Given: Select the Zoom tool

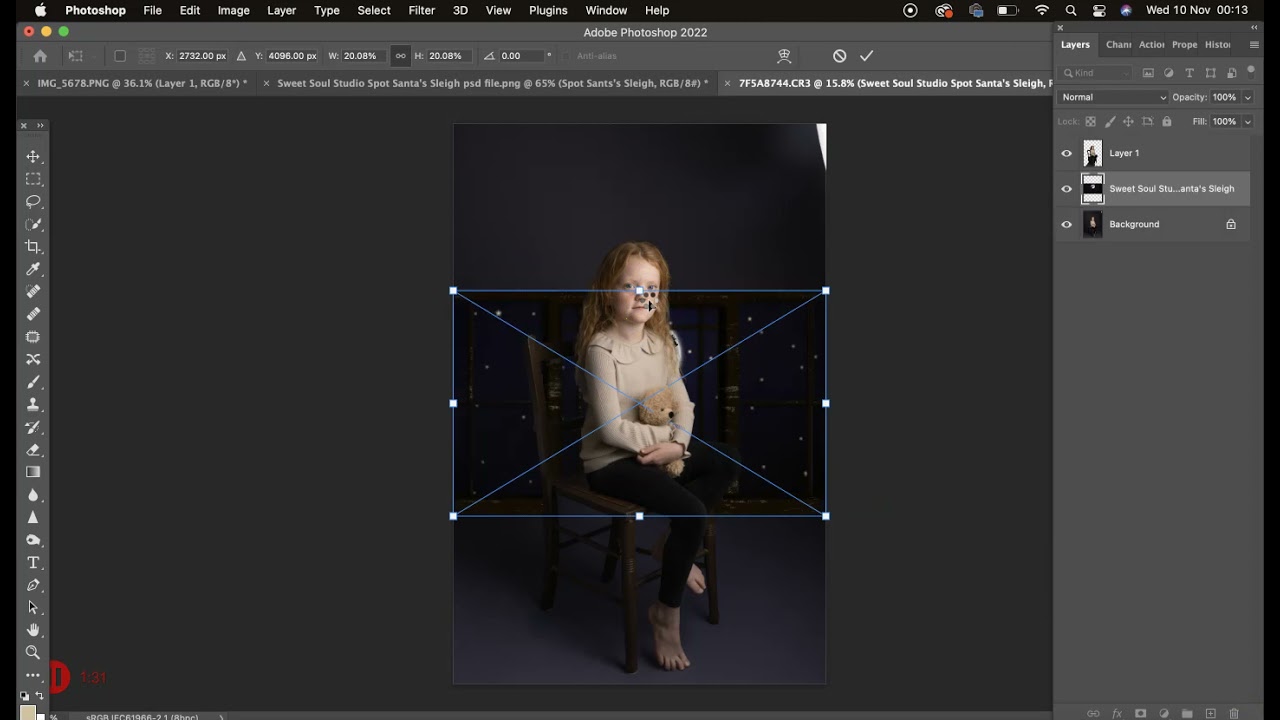Looking at the screenshot, I should (33, 653).
